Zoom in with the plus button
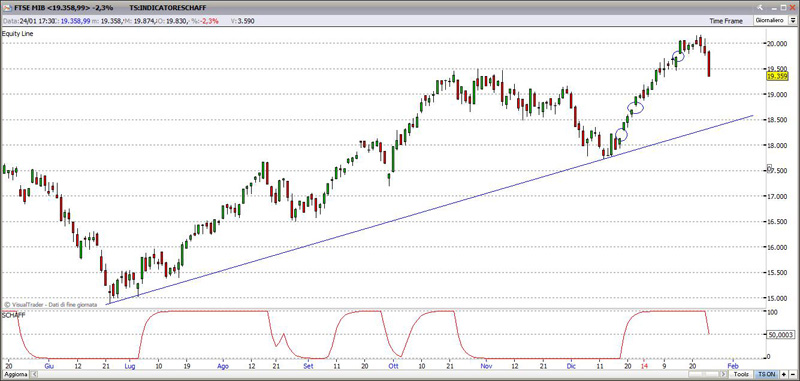This screenshot has height=381, width=800. pos(784,374)
